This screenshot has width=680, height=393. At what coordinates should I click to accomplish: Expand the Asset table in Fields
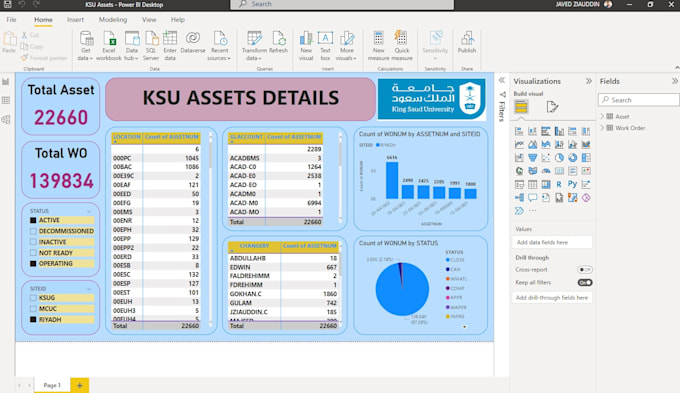coord(602,116)
